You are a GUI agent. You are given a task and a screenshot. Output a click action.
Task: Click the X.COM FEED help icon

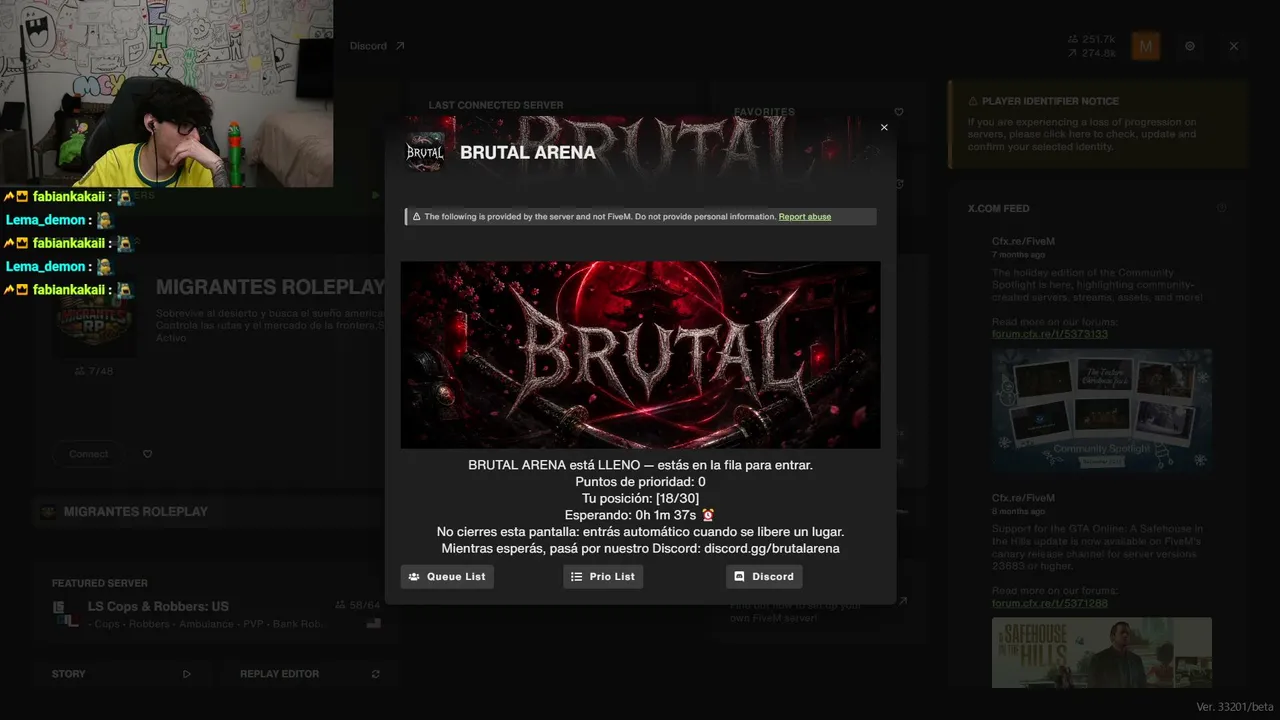(x=1222, y=208)
